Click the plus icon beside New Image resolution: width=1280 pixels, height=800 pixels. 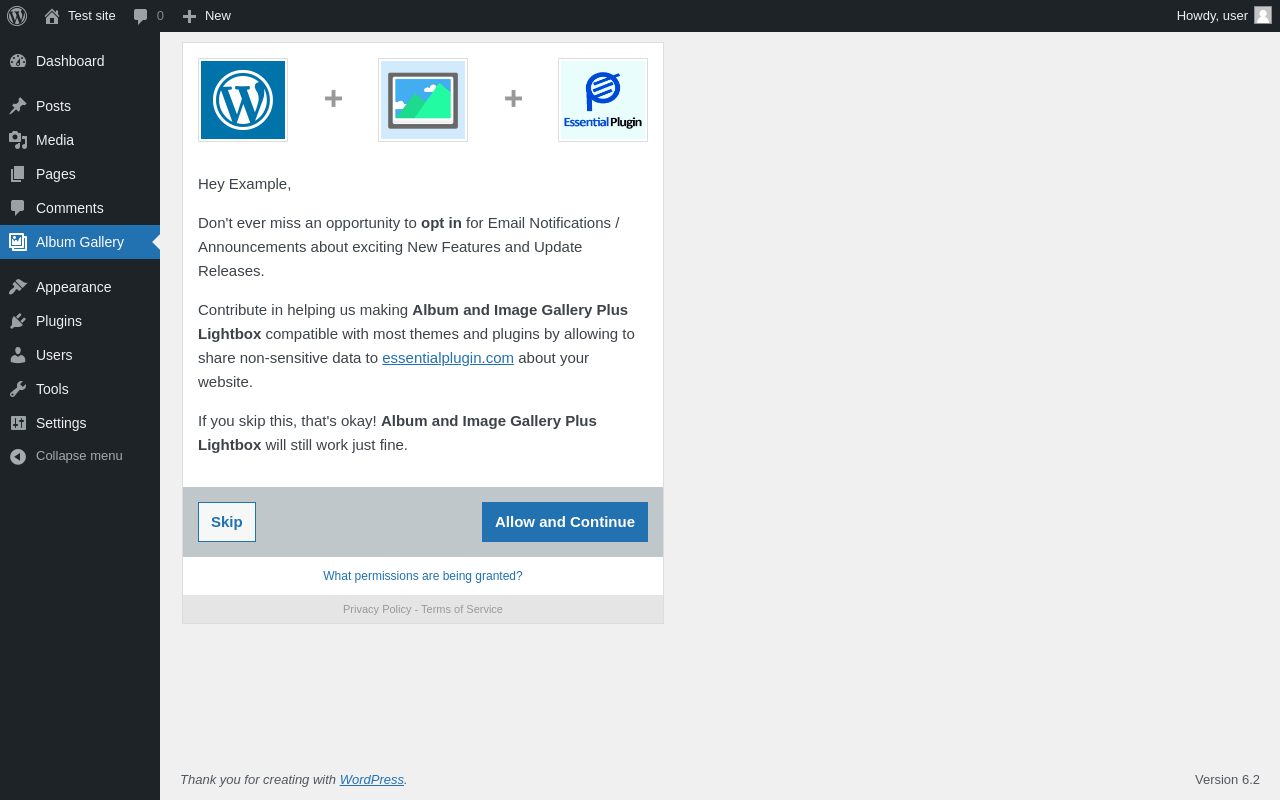tap(189, 16)
